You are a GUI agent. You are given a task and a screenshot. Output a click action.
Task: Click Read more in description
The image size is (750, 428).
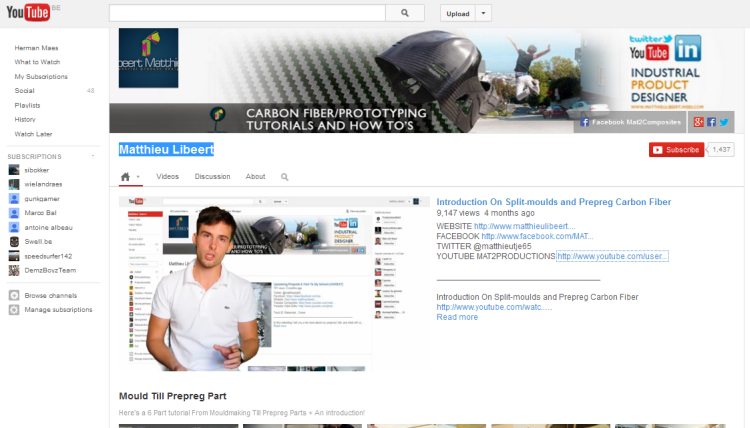(457, 317)
